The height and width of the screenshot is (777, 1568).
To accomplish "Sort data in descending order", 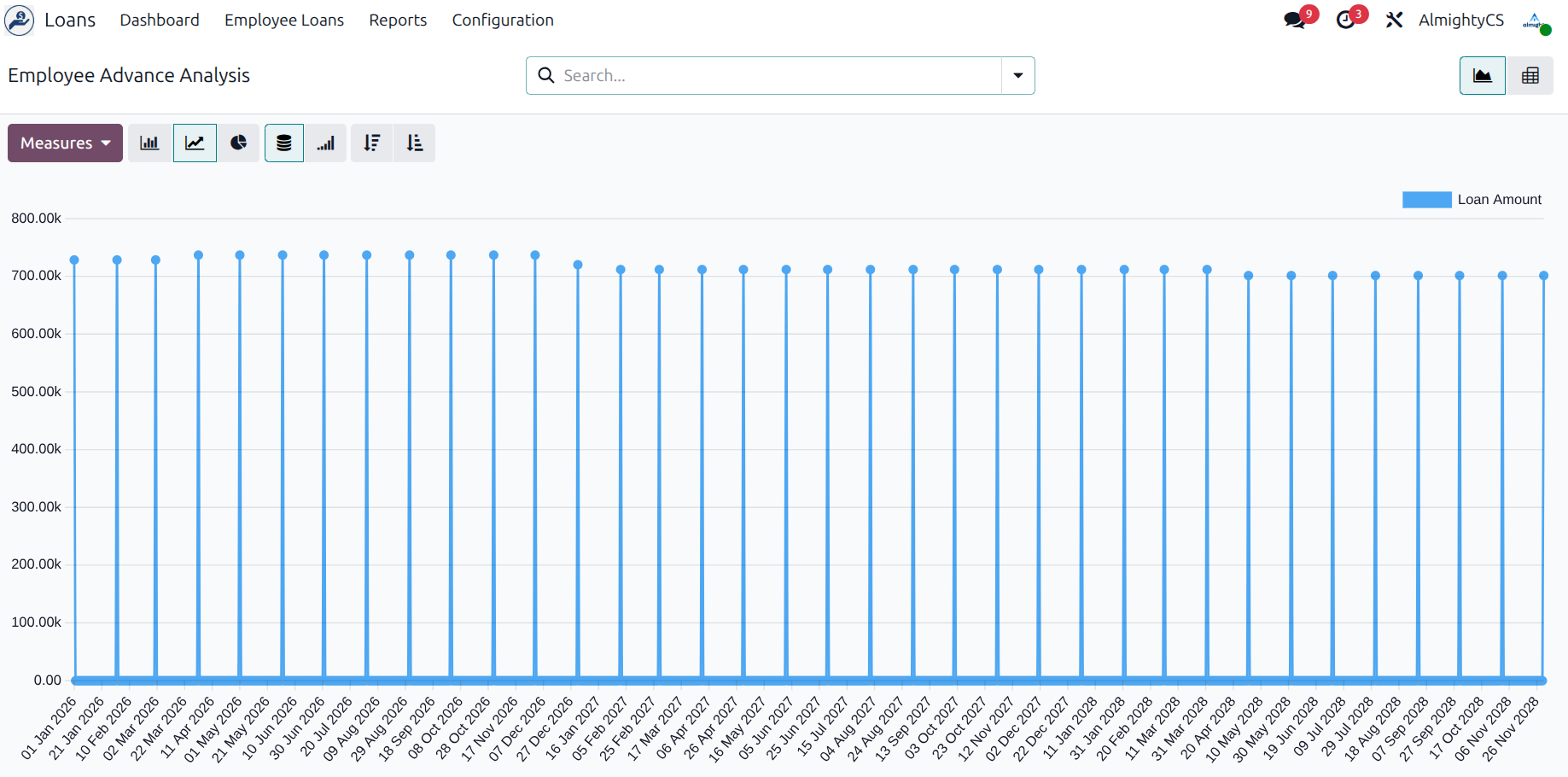I will pyautogui.click(x=371, y=143).
